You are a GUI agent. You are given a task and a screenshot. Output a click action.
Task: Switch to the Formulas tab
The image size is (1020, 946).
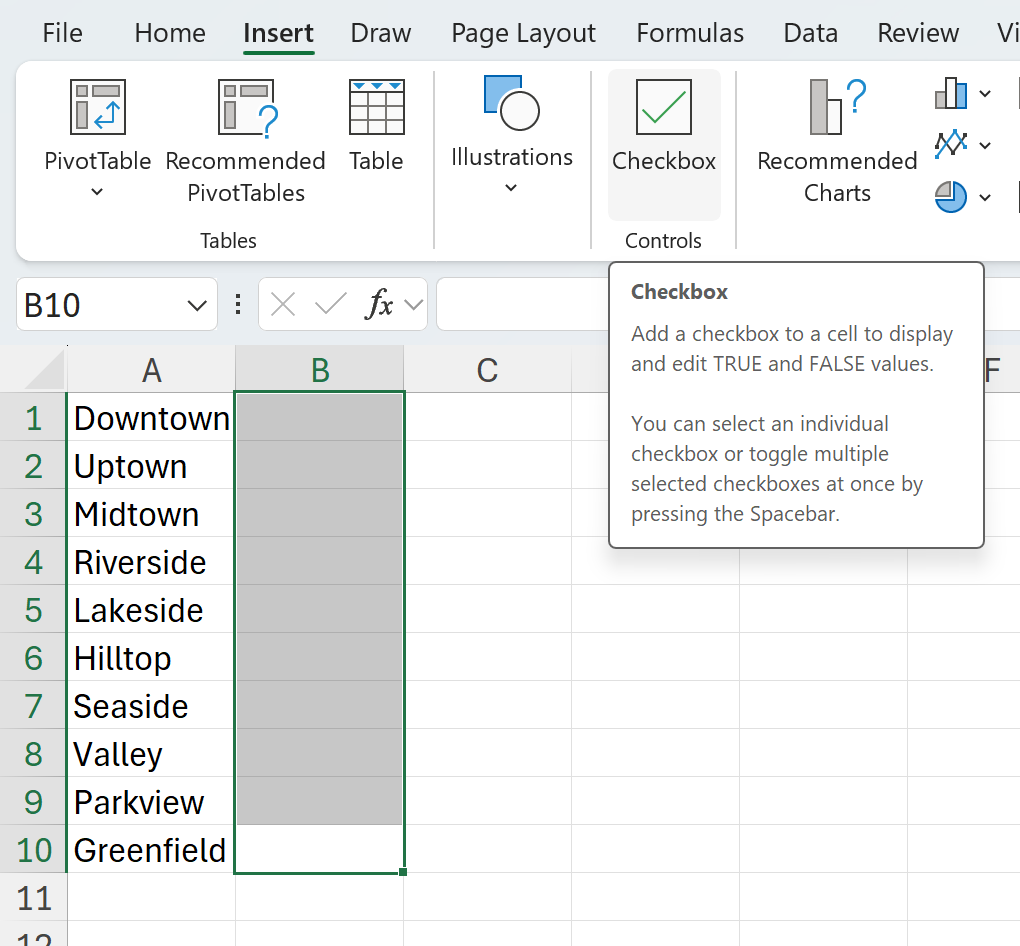coord(690,33)
